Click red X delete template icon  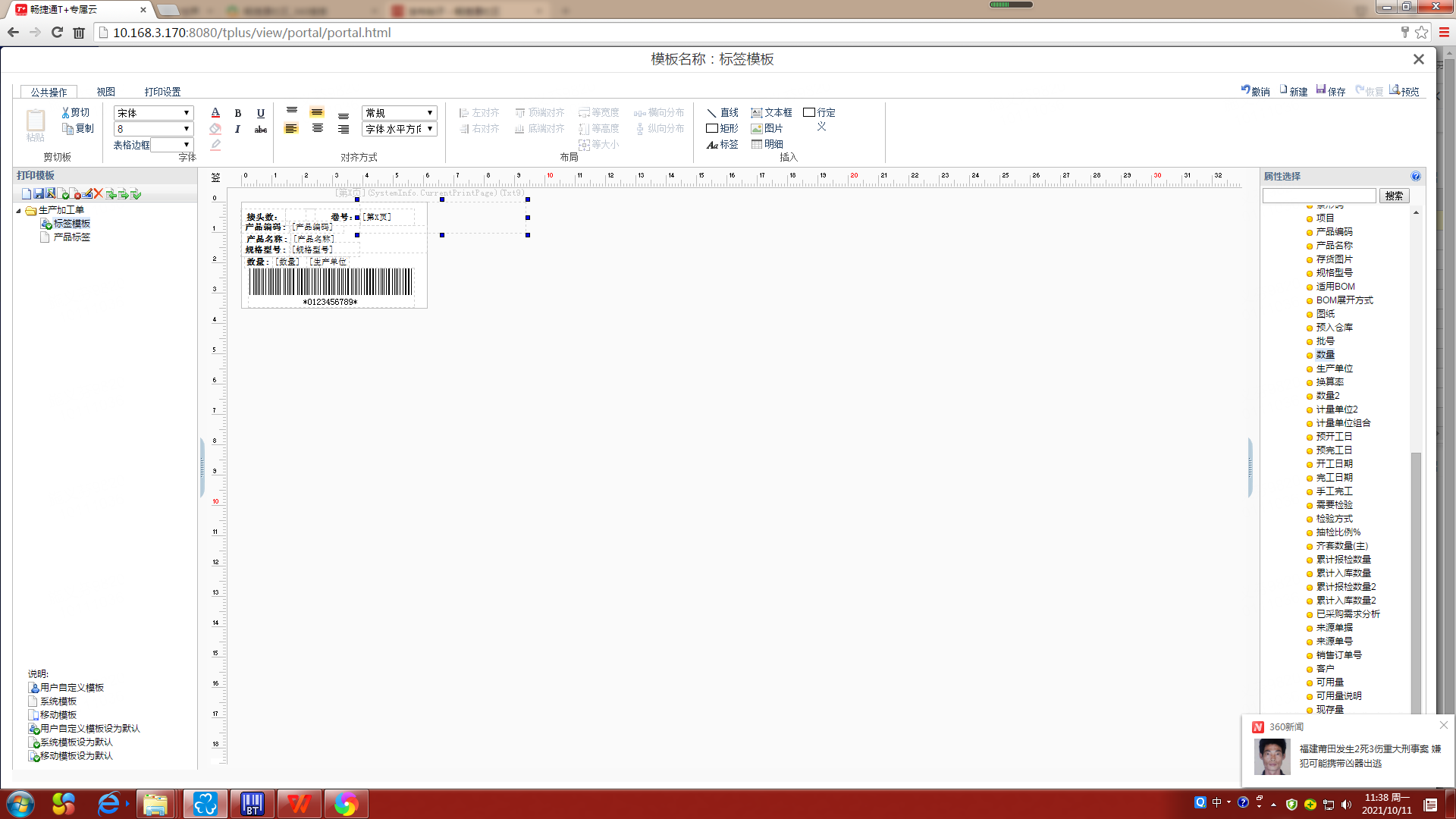(98, 194)
